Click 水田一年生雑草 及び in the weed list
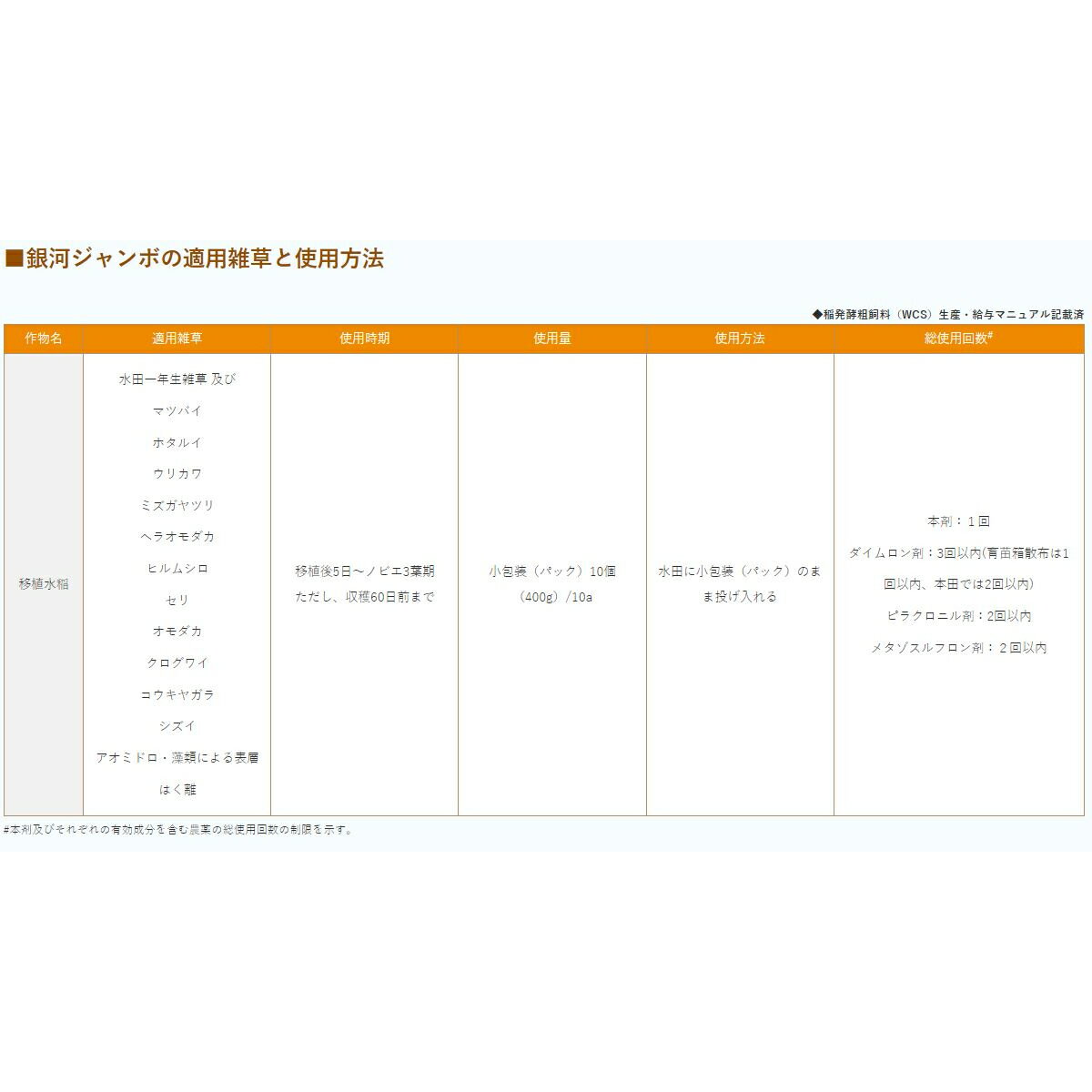 [177, 379]
